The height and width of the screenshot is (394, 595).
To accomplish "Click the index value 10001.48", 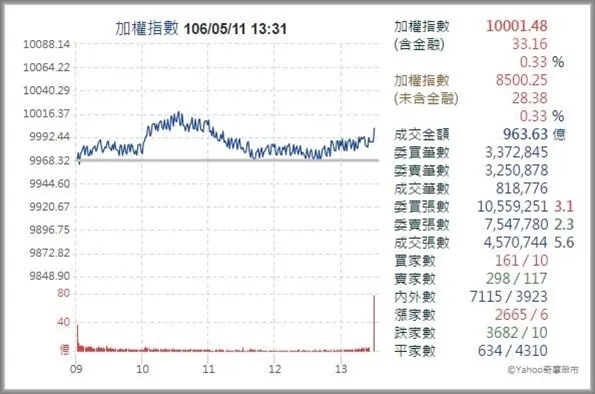I will (517, 26).
